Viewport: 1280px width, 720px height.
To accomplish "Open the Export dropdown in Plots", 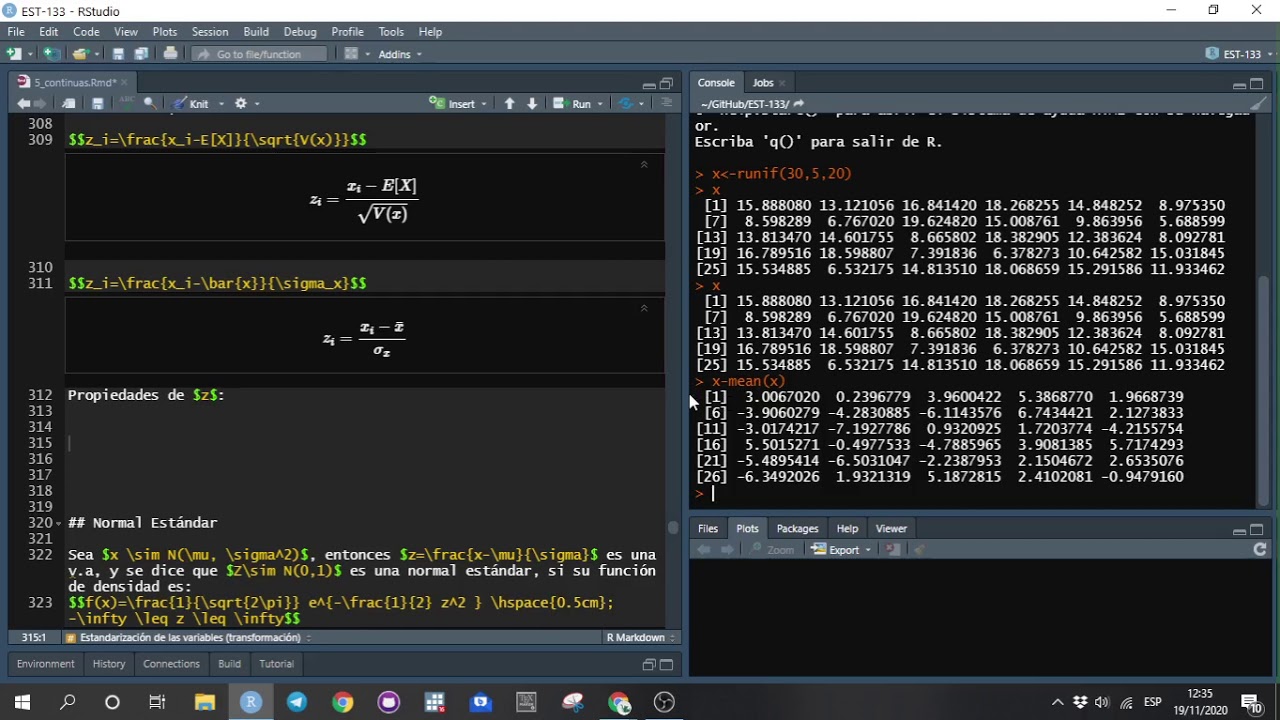I will click(x=840, y=549).
